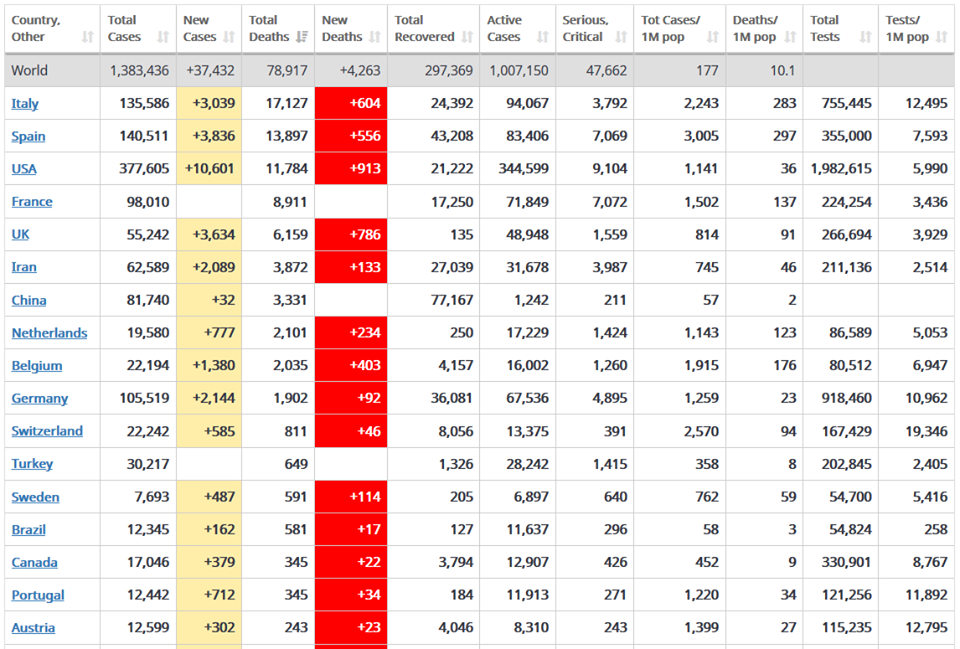The image size is (960, 649).
Task: Open the Germany country link
Action: coord(40,399)
